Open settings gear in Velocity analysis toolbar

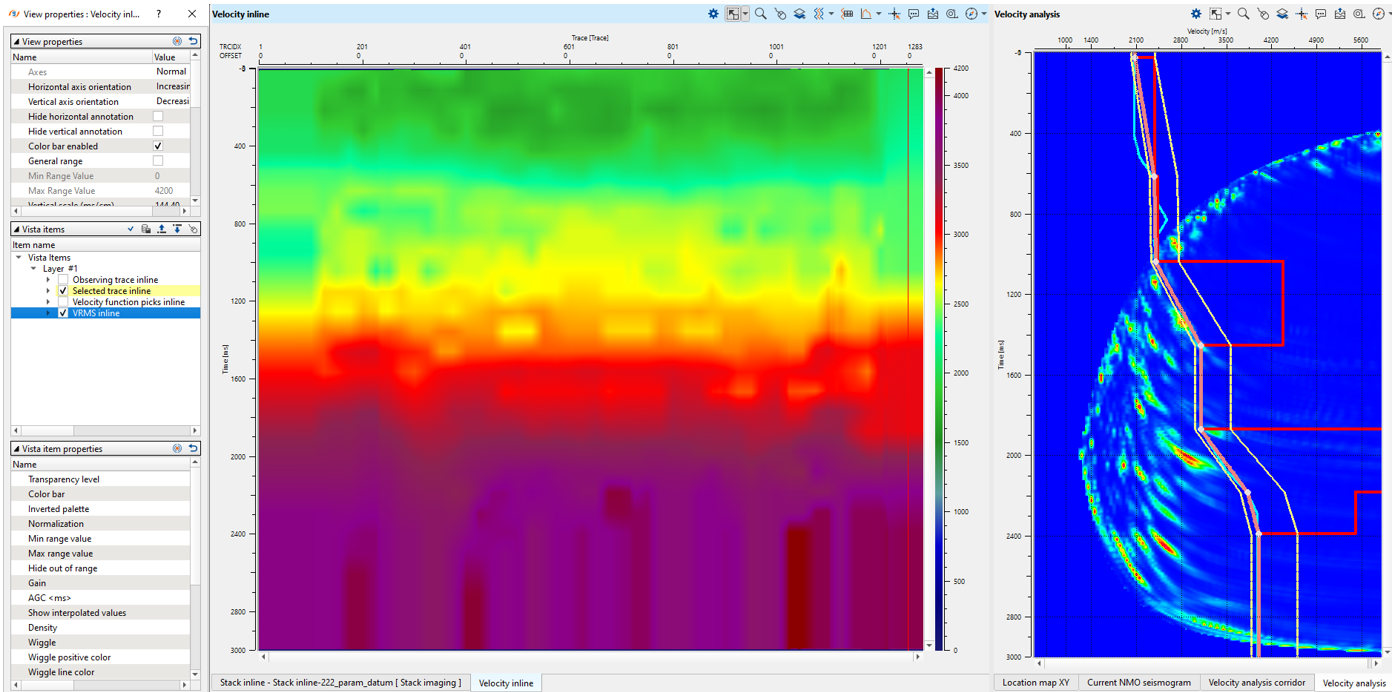coord(1196,14)
